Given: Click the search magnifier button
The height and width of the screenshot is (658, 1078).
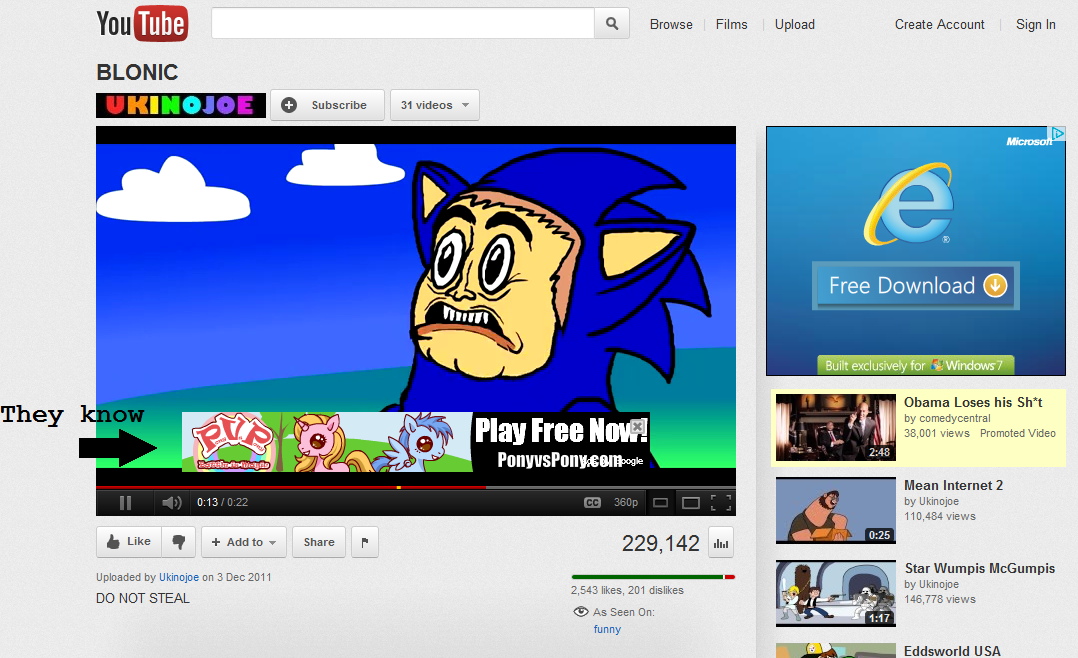Looking at the screenshot, I should [612, 24].
